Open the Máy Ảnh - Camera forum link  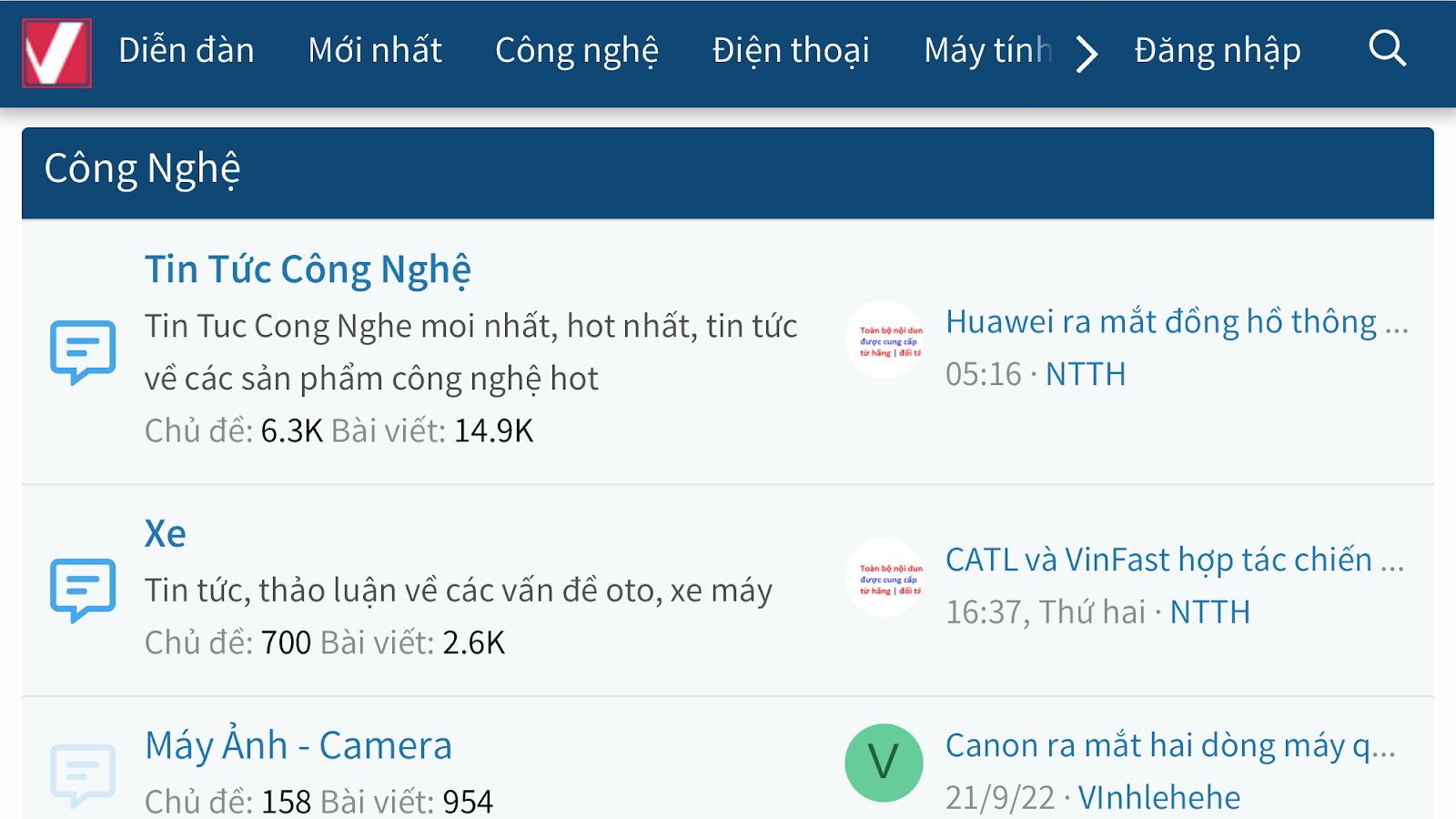pyautogui.click(x=298, y=745)
